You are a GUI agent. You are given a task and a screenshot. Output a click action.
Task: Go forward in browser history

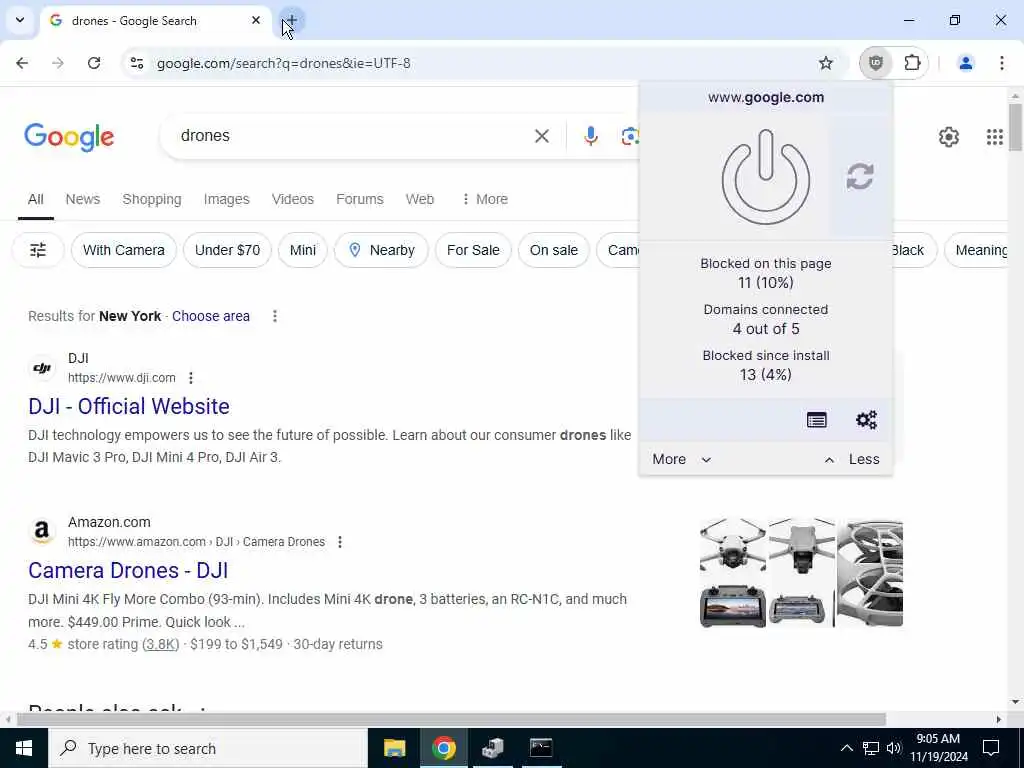coord(57,63)
